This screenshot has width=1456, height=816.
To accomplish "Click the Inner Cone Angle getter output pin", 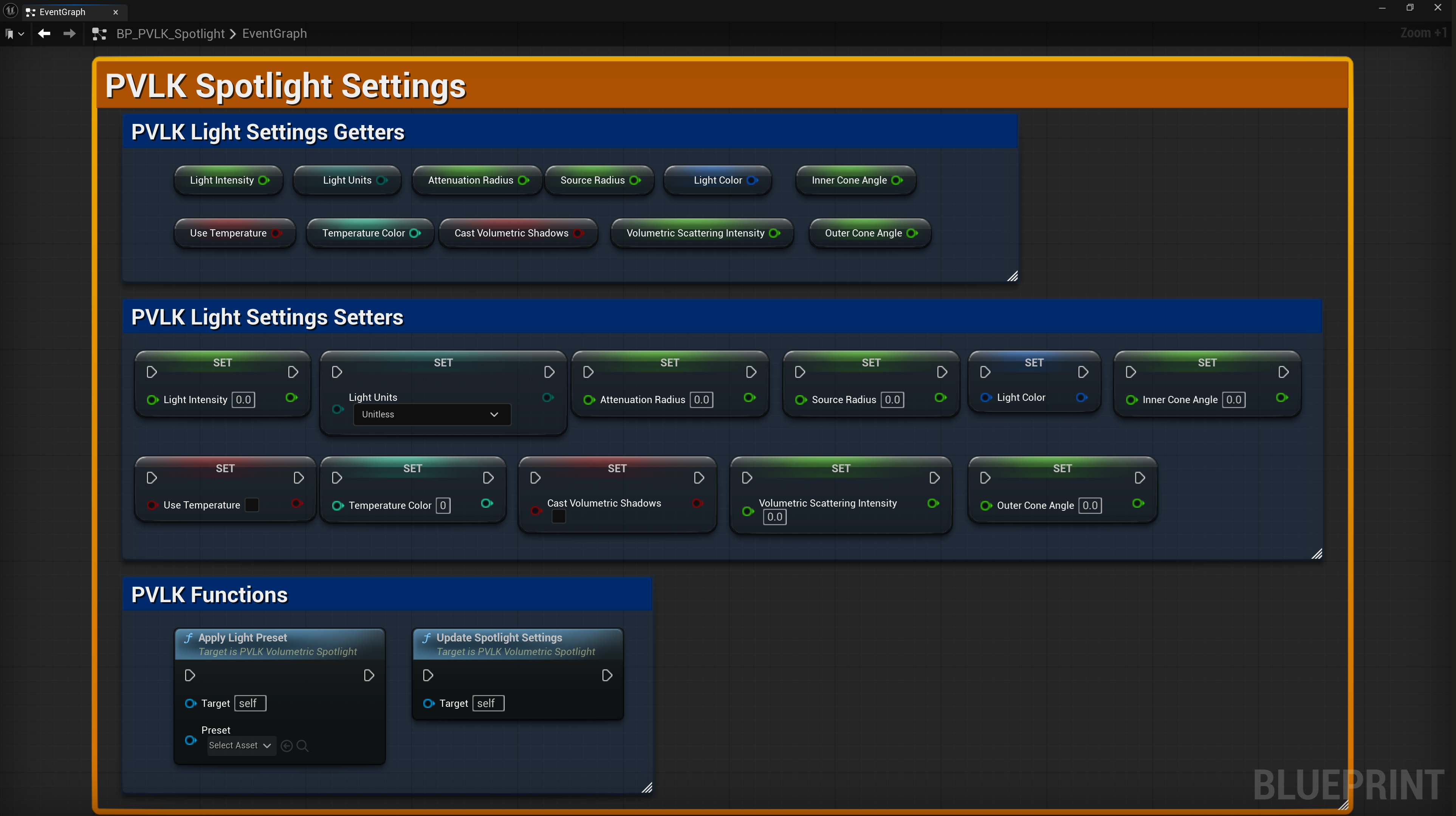I will point(897,180).
